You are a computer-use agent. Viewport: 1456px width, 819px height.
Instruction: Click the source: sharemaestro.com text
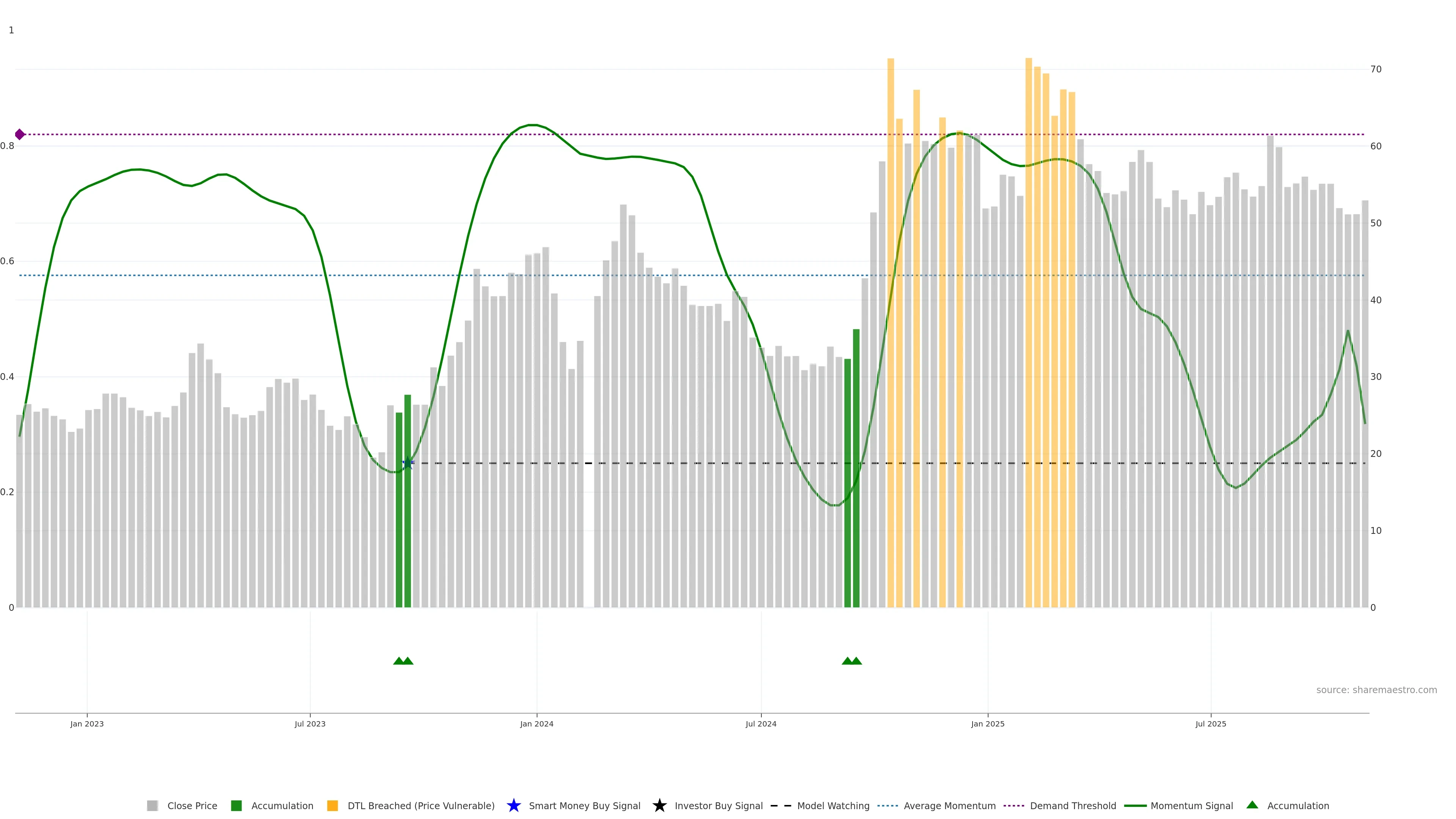[x=1376, y=690]
